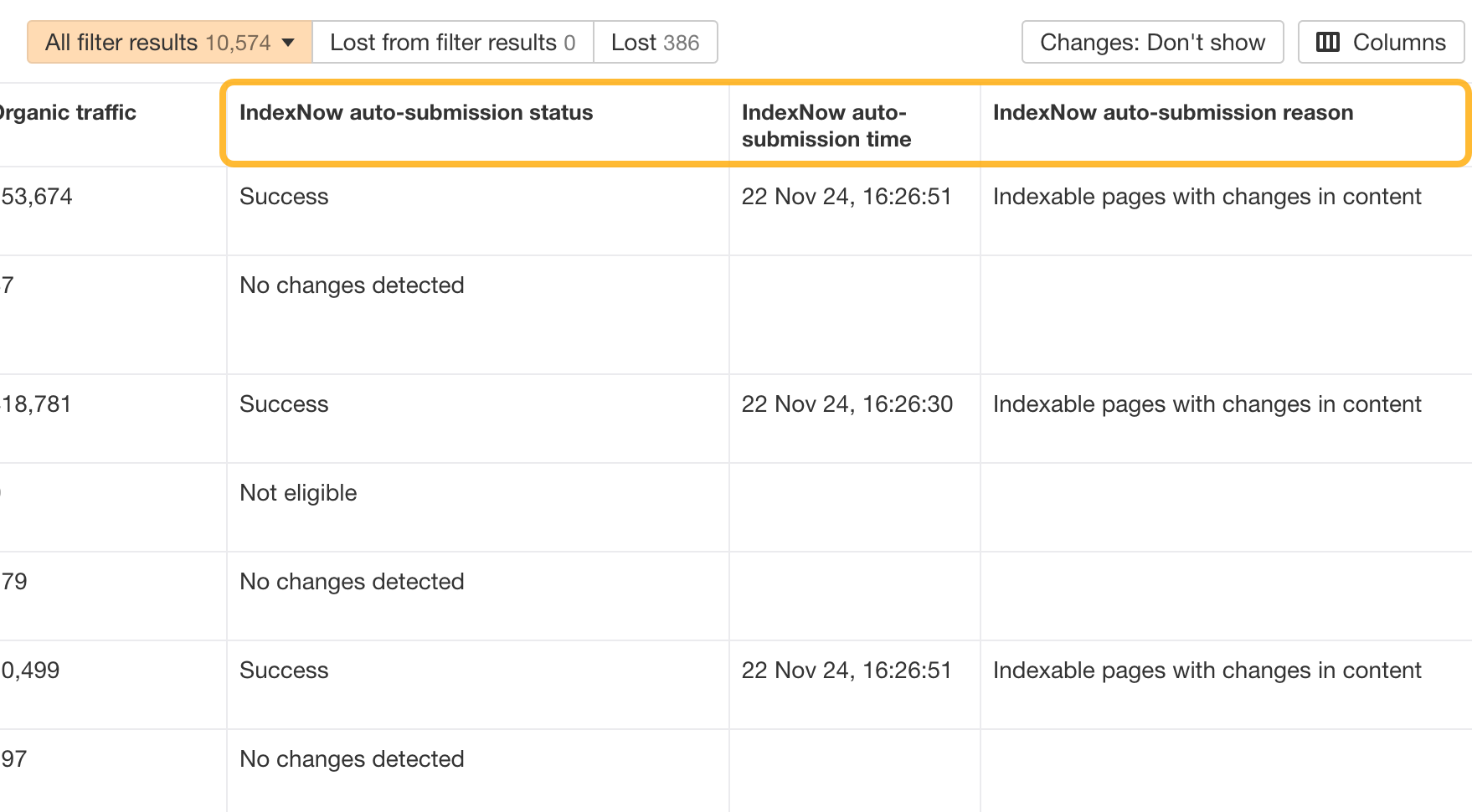Click the 53,674 organic traffic value
This screenshot has height=812, width=1472.
click(x=37, y=197)
